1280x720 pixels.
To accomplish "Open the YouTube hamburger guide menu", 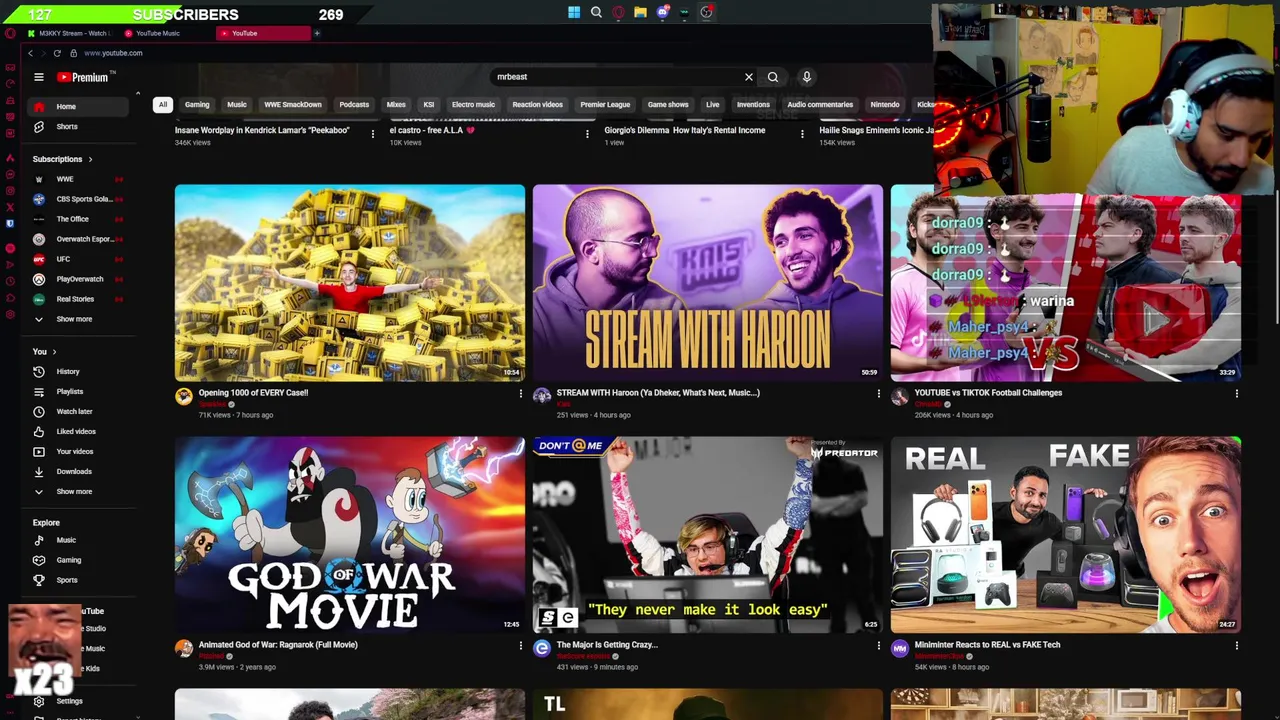I will (x=39, y=77).
